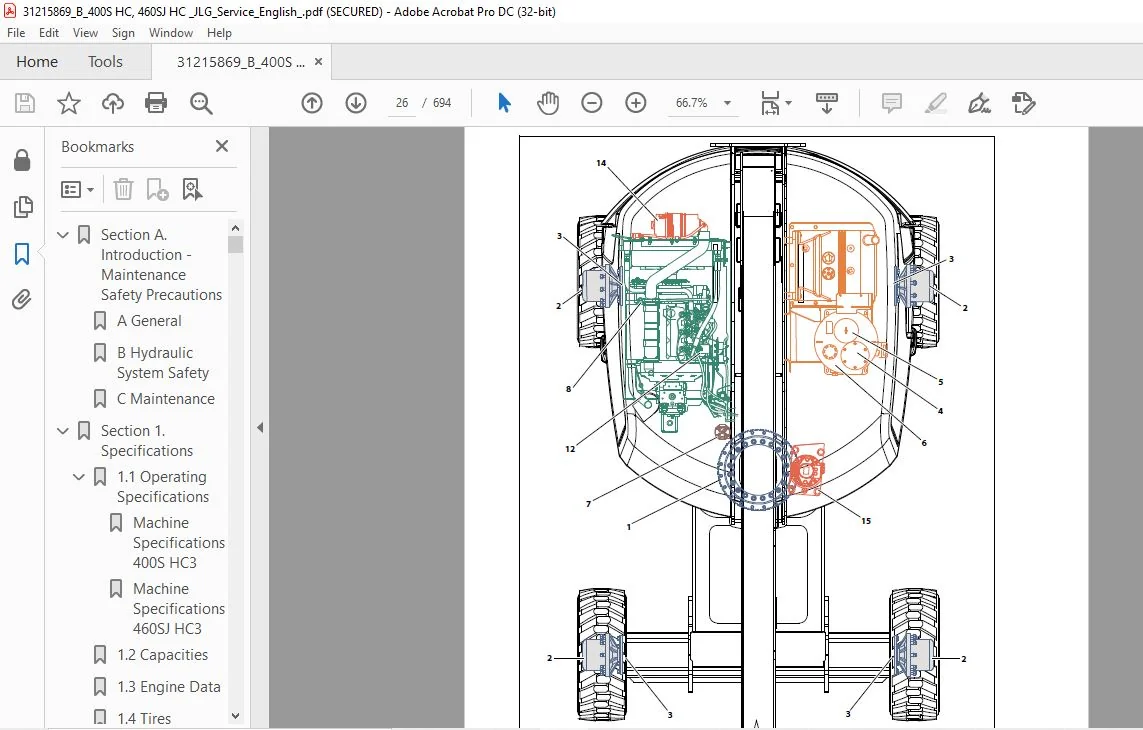Image resolution: width=1143 pixels, height=730 pixels.
Task: Zoom out with minus button
Action: [592, 103]
